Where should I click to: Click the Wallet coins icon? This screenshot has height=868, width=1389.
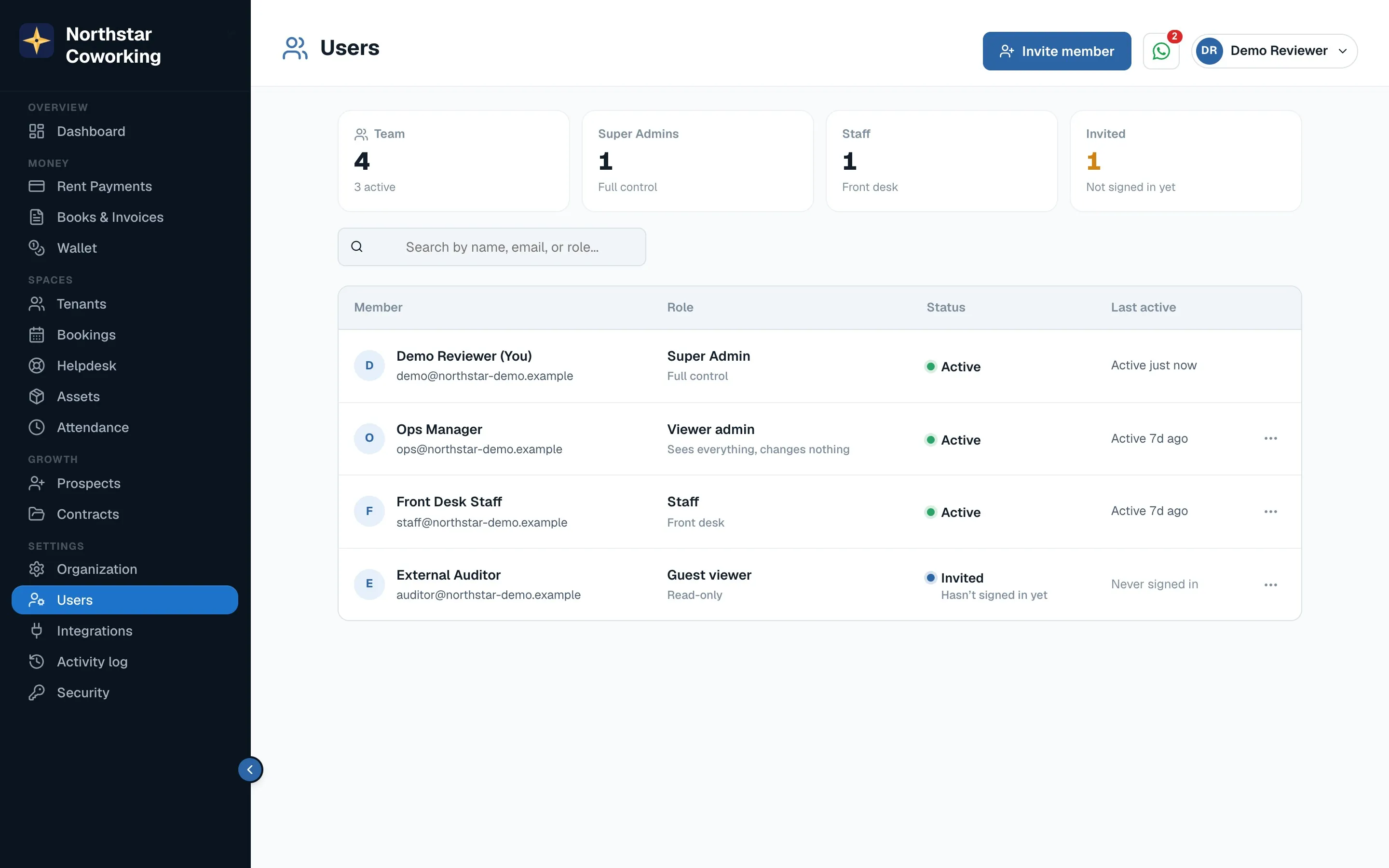pos(37,248)
